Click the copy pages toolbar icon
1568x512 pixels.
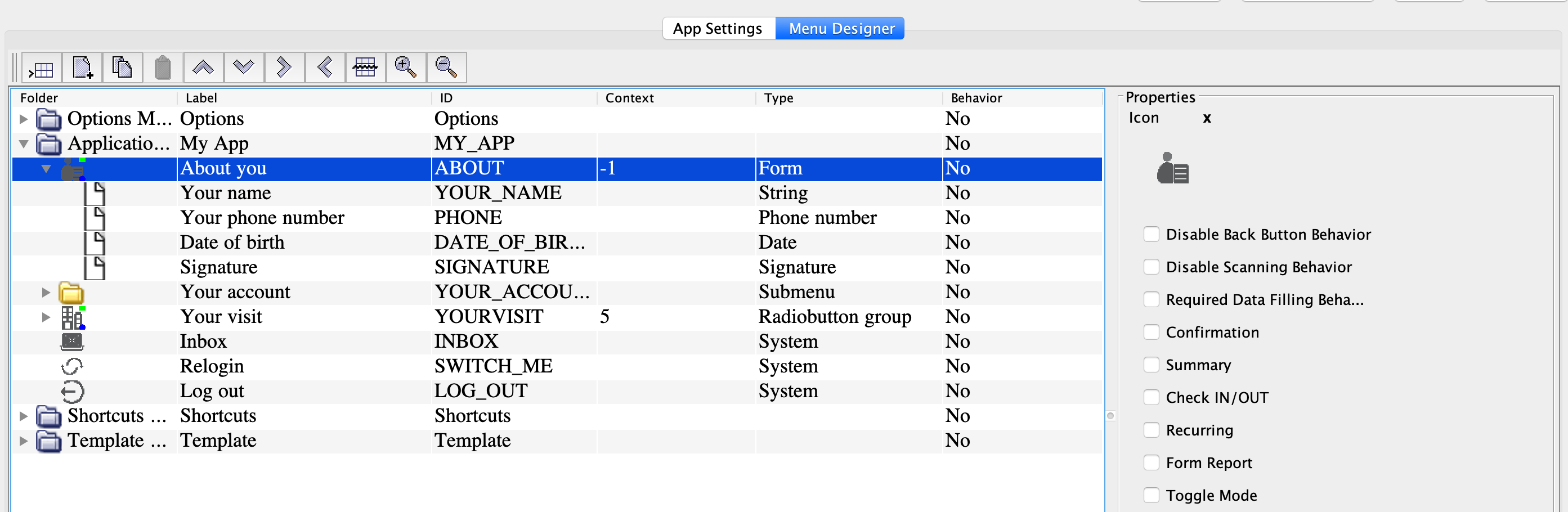point(122,68)
